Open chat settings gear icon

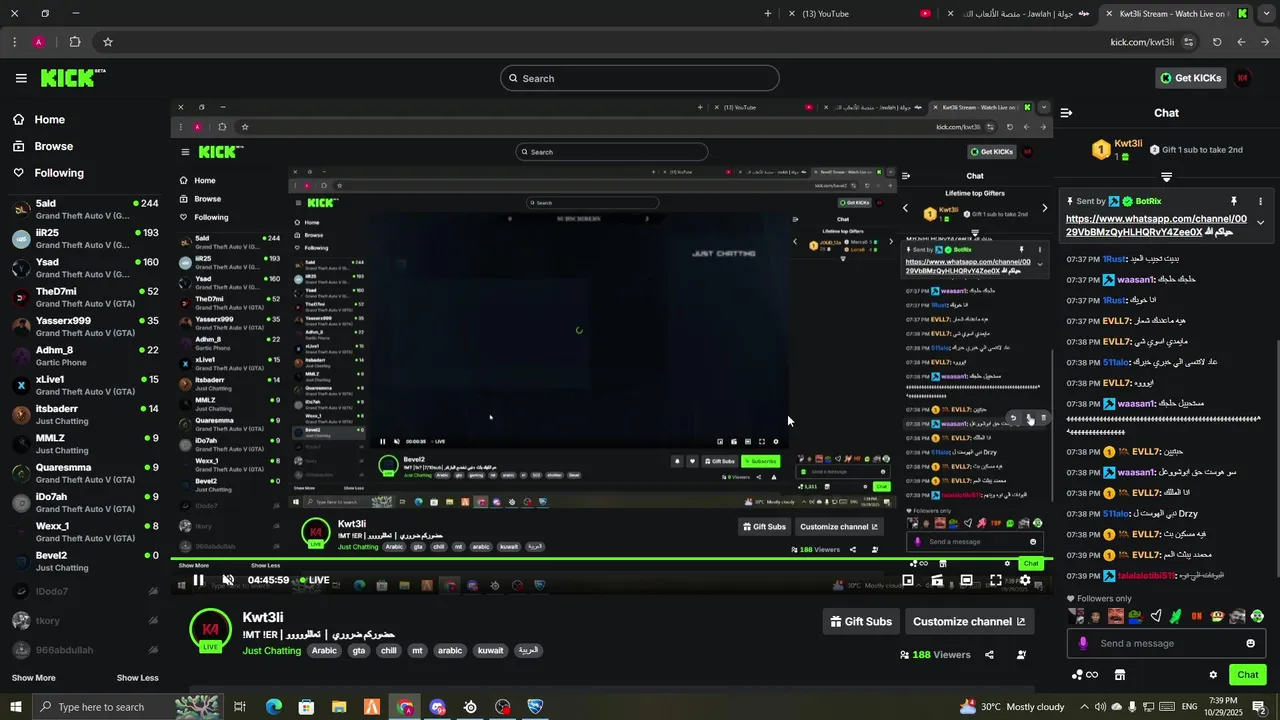[x=1213, y=675]
